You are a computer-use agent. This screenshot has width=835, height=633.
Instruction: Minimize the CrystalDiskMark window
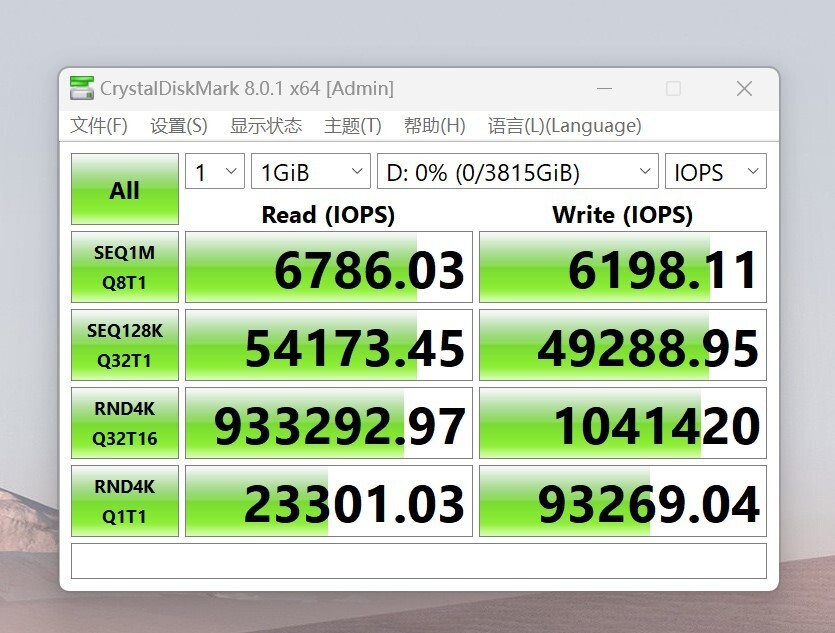pyautogui.click(x=604, y=88)
